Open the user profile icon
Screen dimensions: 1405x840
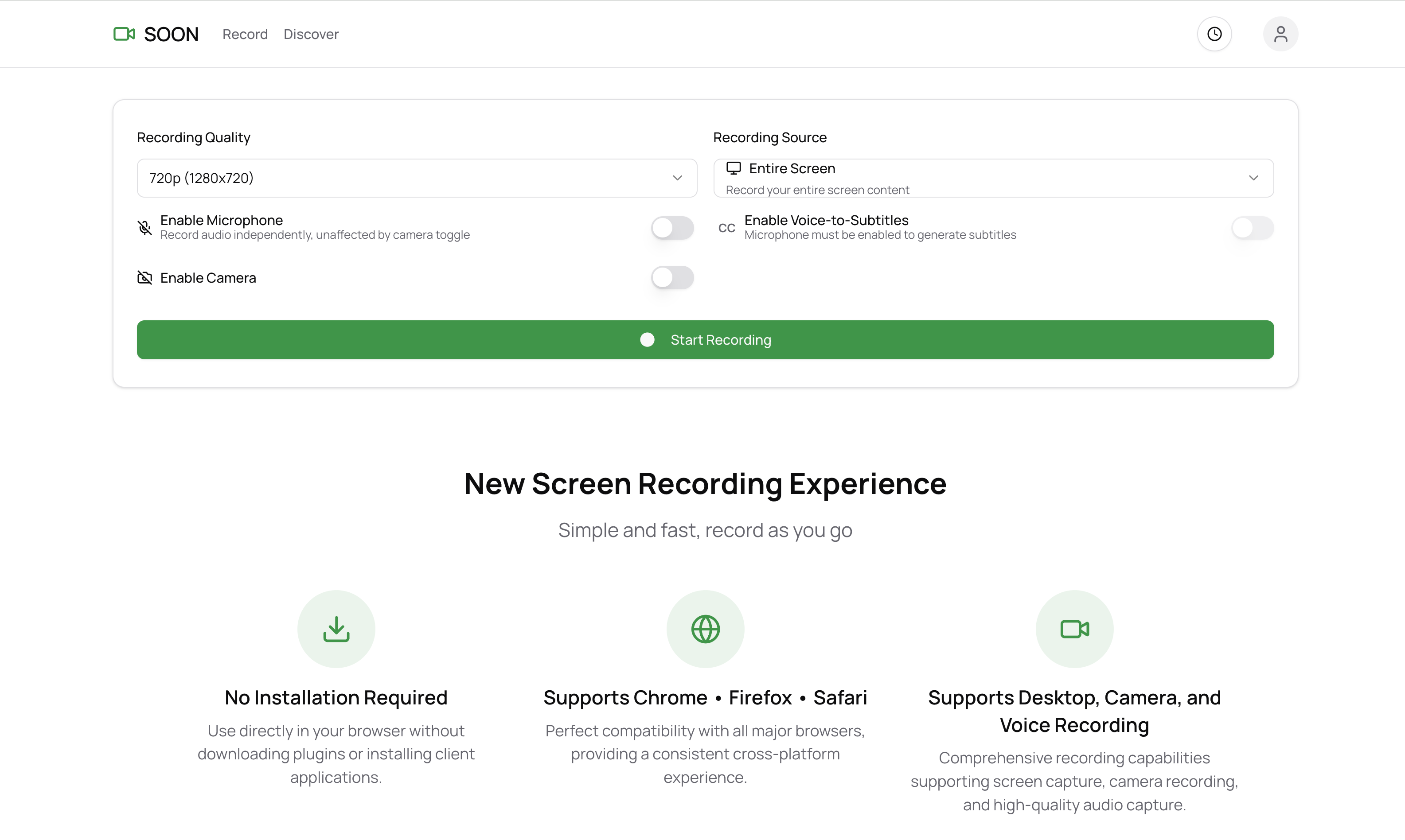tap(1281, 34)
